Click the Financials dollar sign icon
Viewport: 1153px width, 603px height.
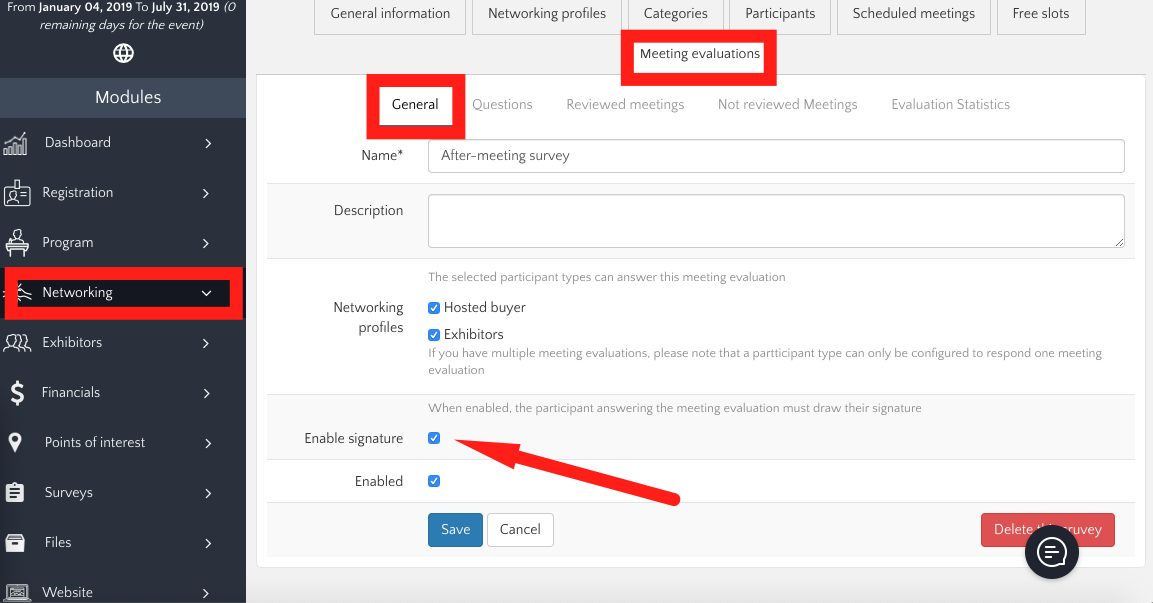point(17,393)
